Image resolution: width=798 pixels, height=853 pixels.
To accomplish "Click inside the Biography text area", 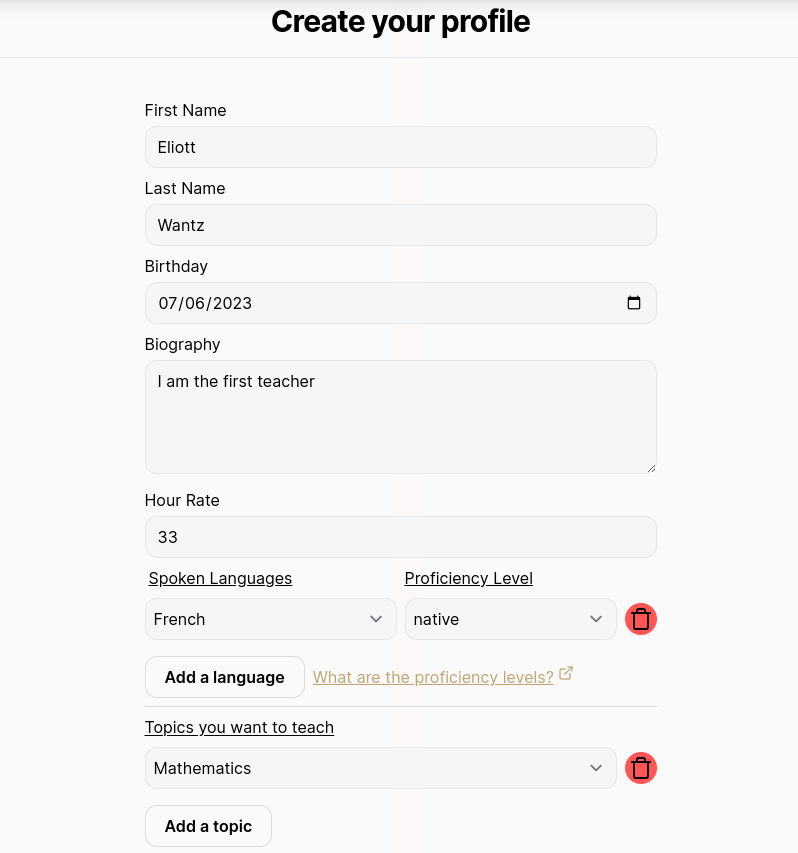I will 400,415.
